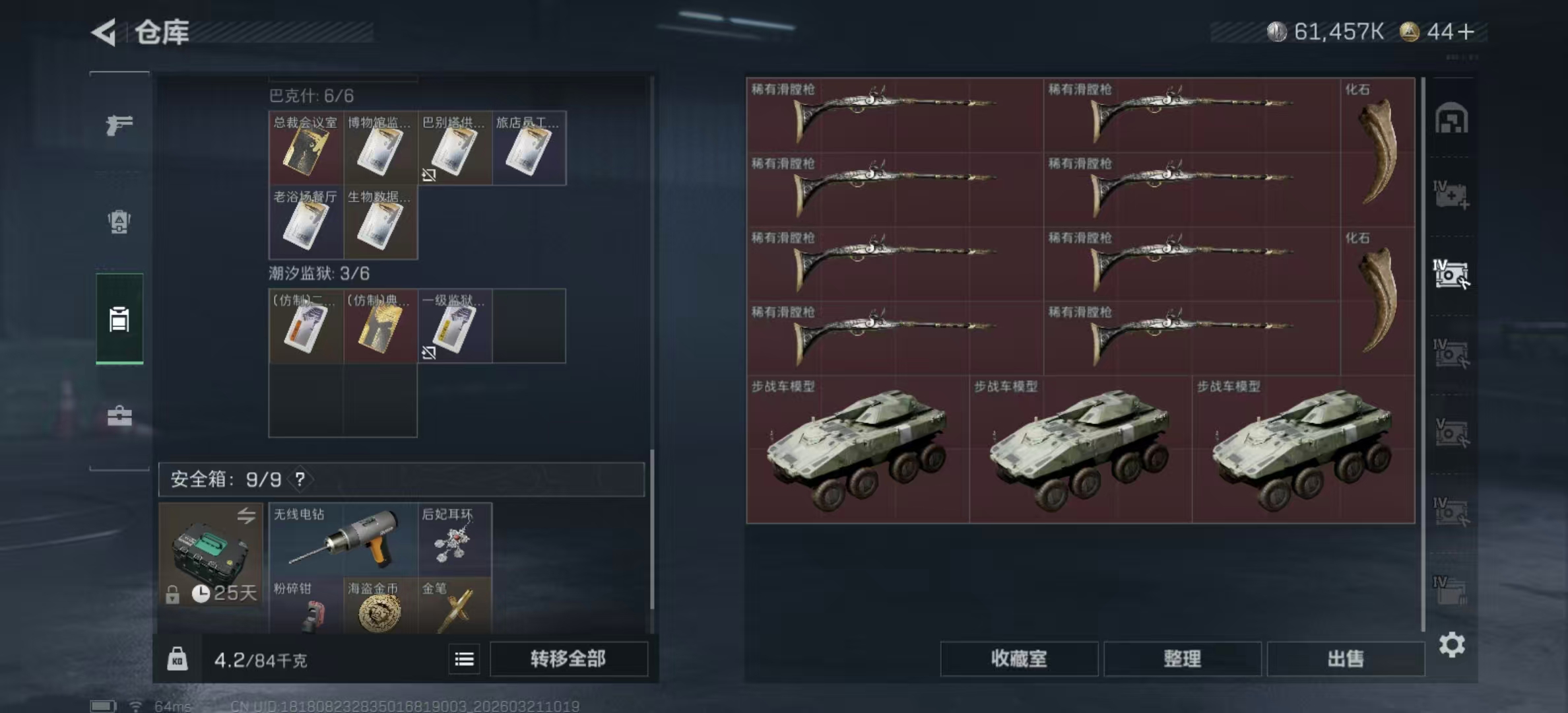The width and height of the screenshot is (1568, 713).
Task: Open the 收藏室 collection room
Action: (x=1019, y=659)
